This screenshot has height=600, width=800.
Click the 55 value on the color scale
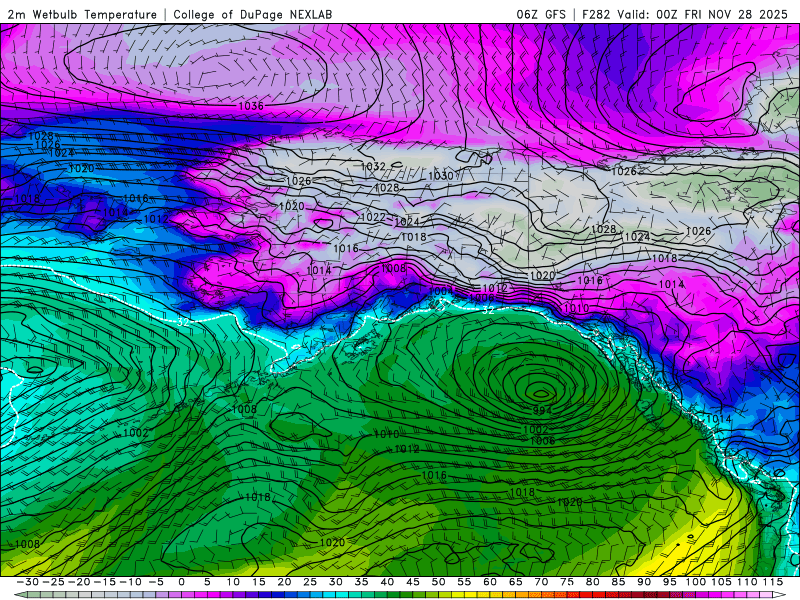pyautogui.click(x=464, y=582)
